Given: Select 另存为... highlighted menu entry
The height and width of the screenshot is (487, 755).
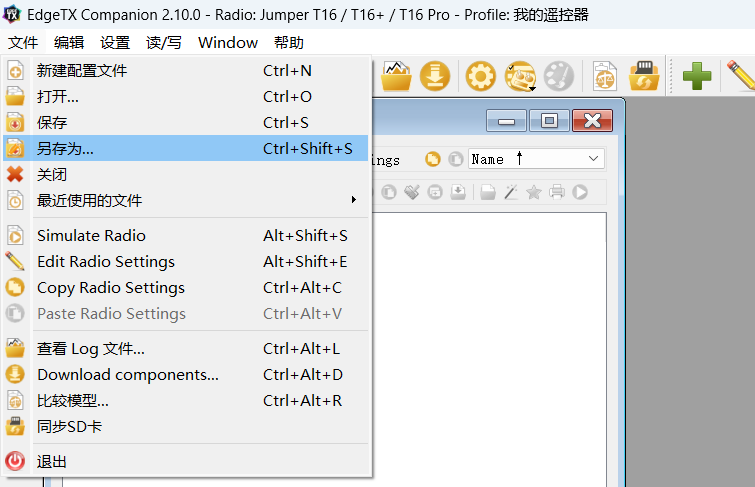Looking at the screenshot, I should click(186, 148).
